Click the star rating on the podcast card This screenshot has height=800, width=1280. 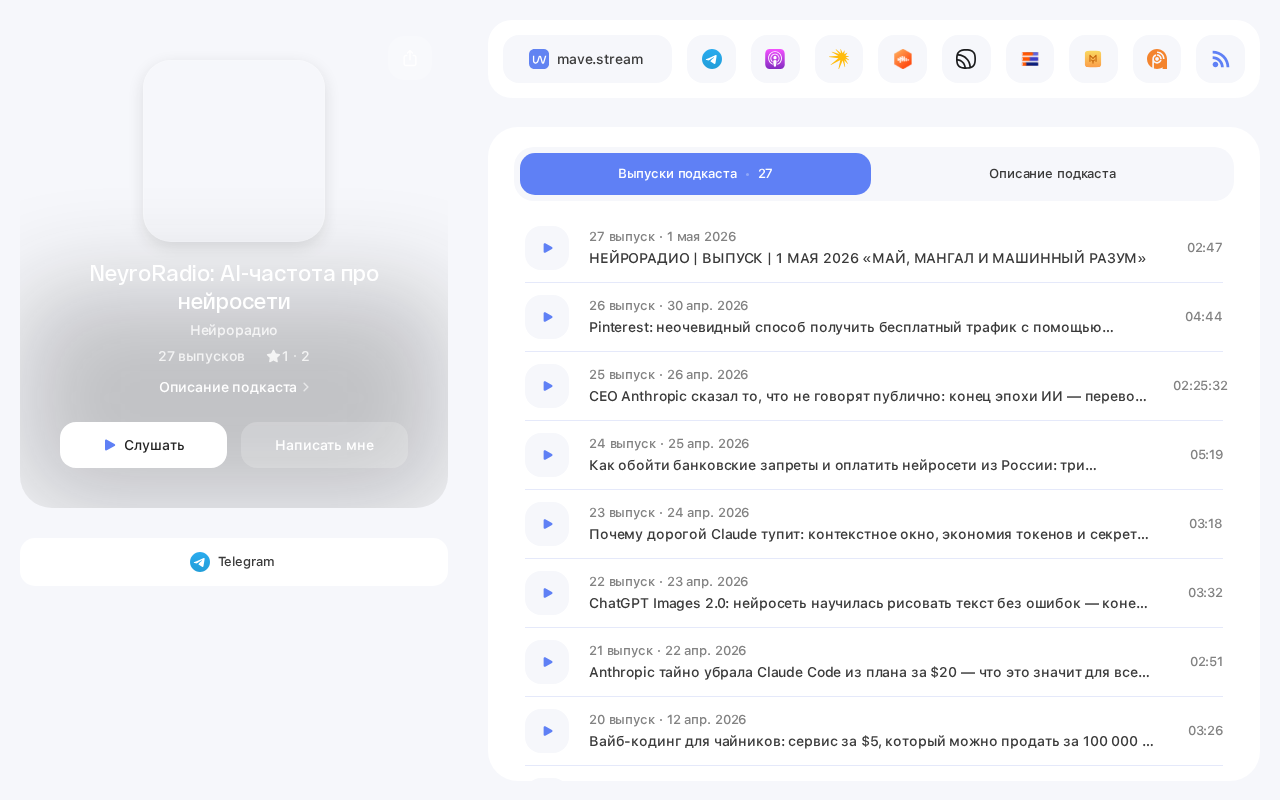pyautogui.click(x=288, y=356)
